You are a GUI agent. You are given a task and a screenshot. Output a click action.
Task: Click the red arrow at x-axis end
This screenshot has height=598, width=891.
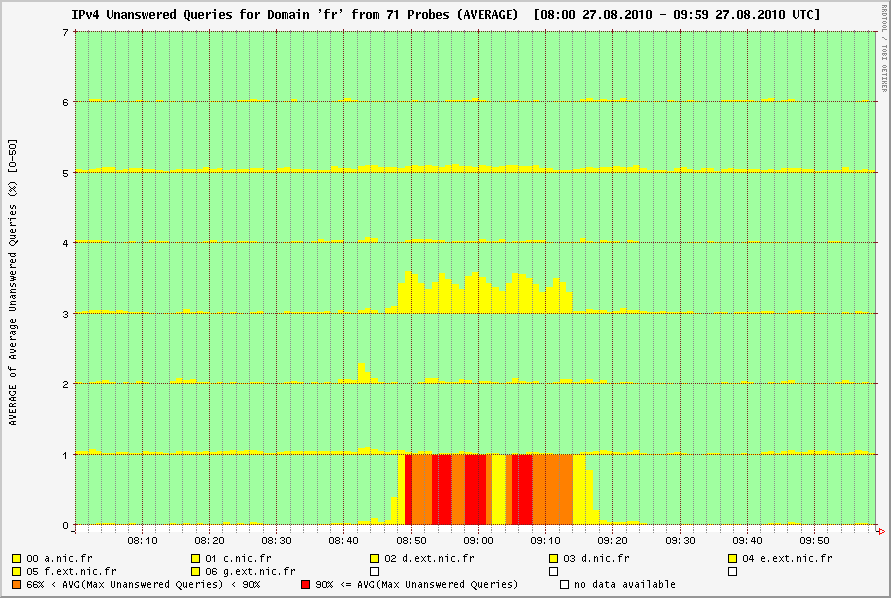880,525
